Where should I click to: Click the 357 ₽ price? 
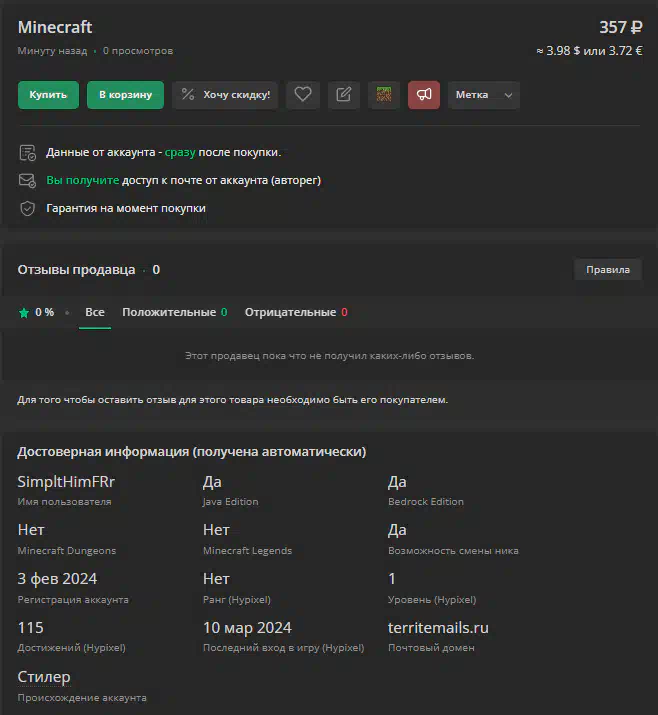[621, 27]
